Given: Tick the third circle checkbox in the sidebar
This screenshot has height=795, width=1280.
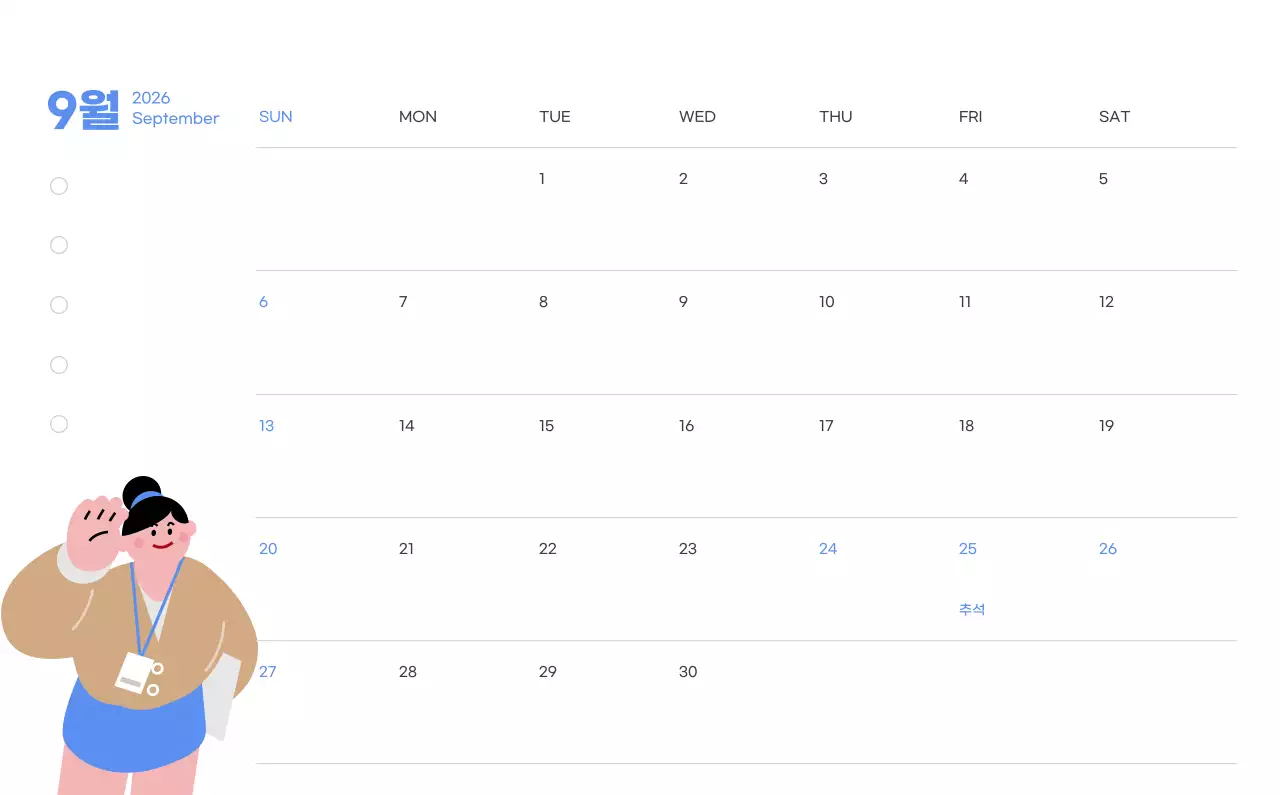Looking at the screenshot, I should point(59,305).
